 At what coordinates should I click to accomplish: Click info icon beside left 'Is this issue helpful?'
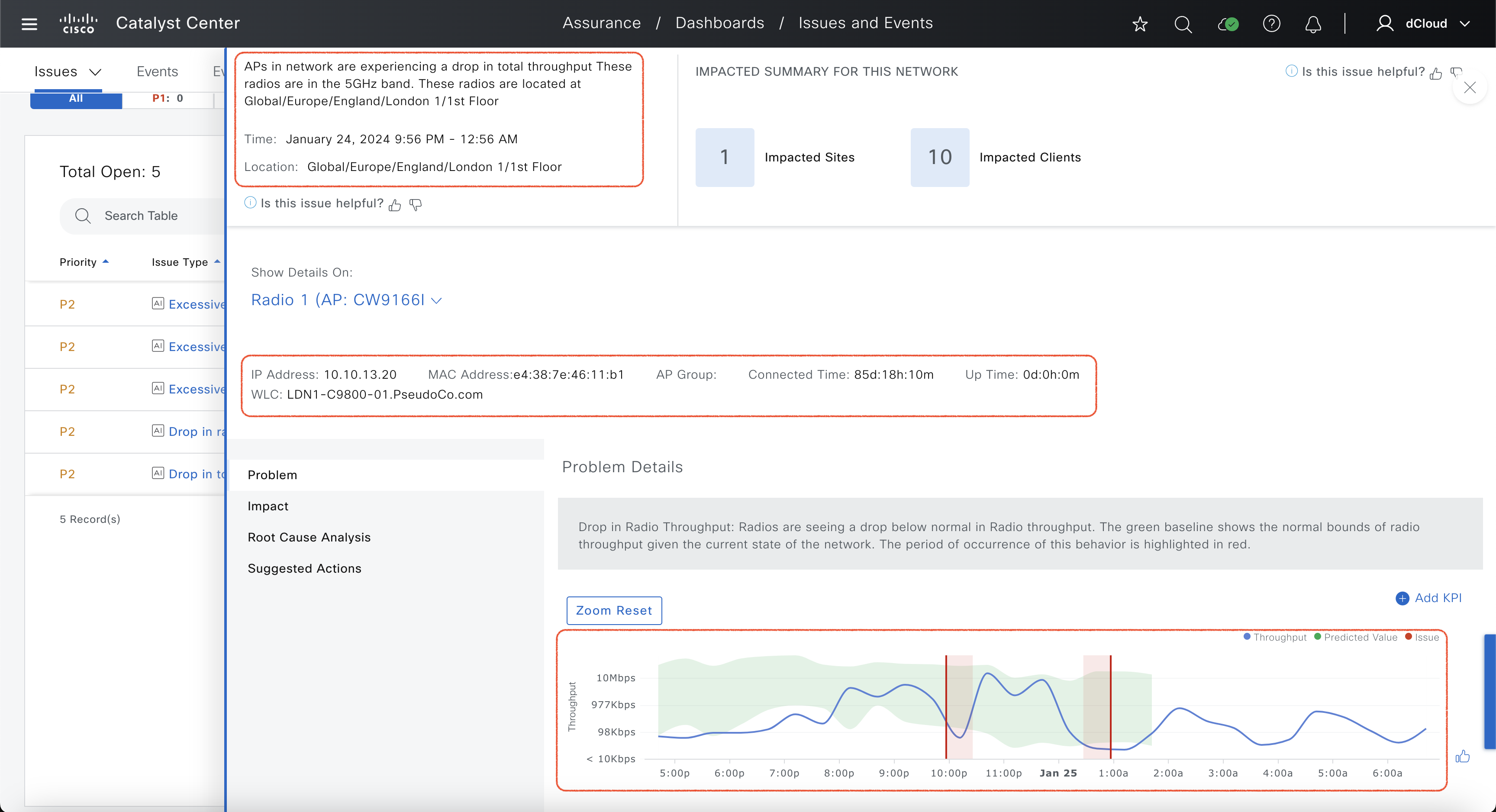250,203
